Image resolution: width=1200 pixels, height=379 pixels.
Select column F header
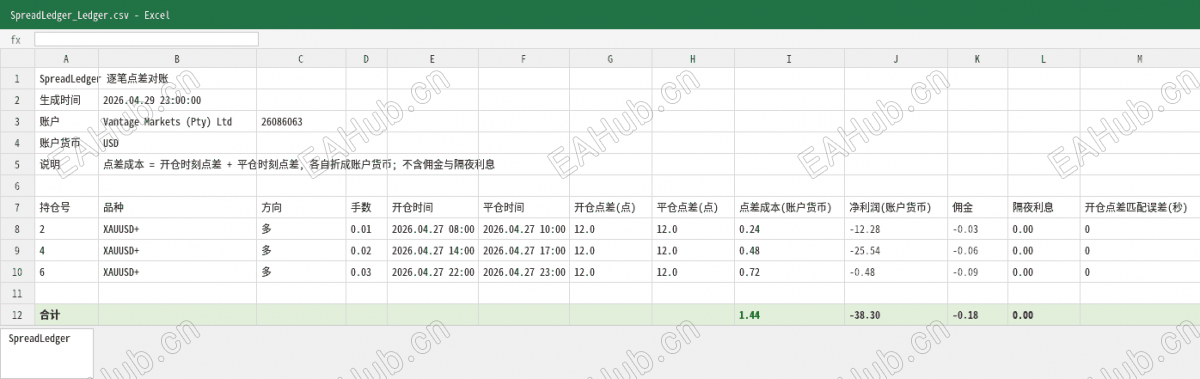(523, 59)
